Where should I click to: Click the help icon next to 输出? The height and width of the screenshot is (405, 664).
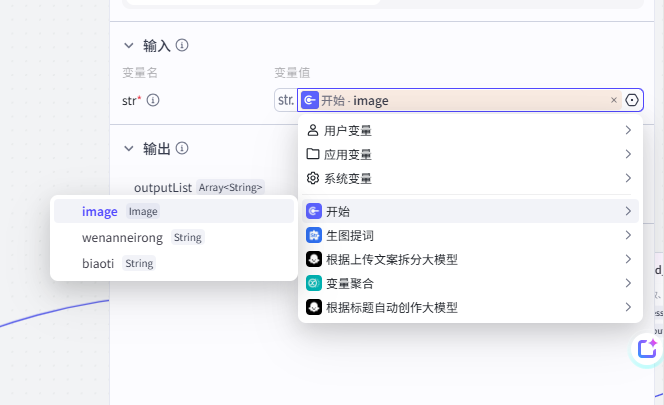(182, 148)
